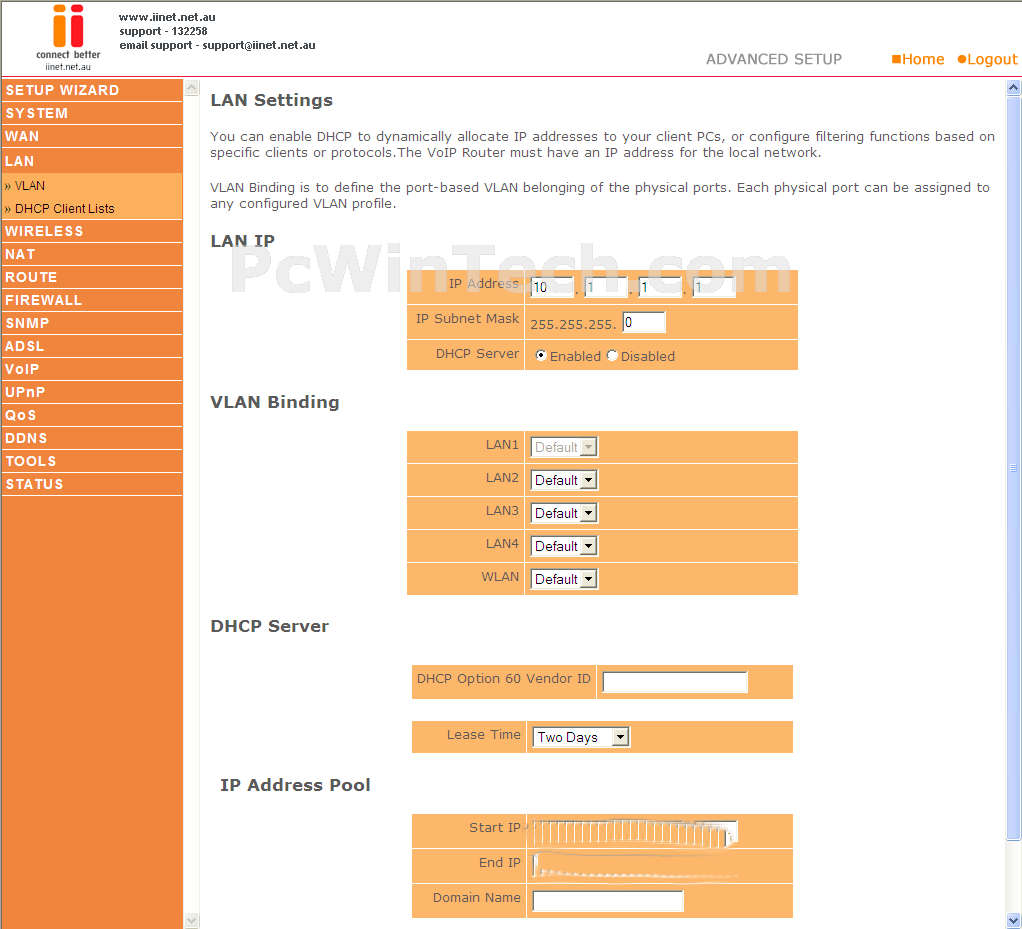The image size is (1022, 929).
Task: Click the Domain Name input field
Action: [607, 901]
